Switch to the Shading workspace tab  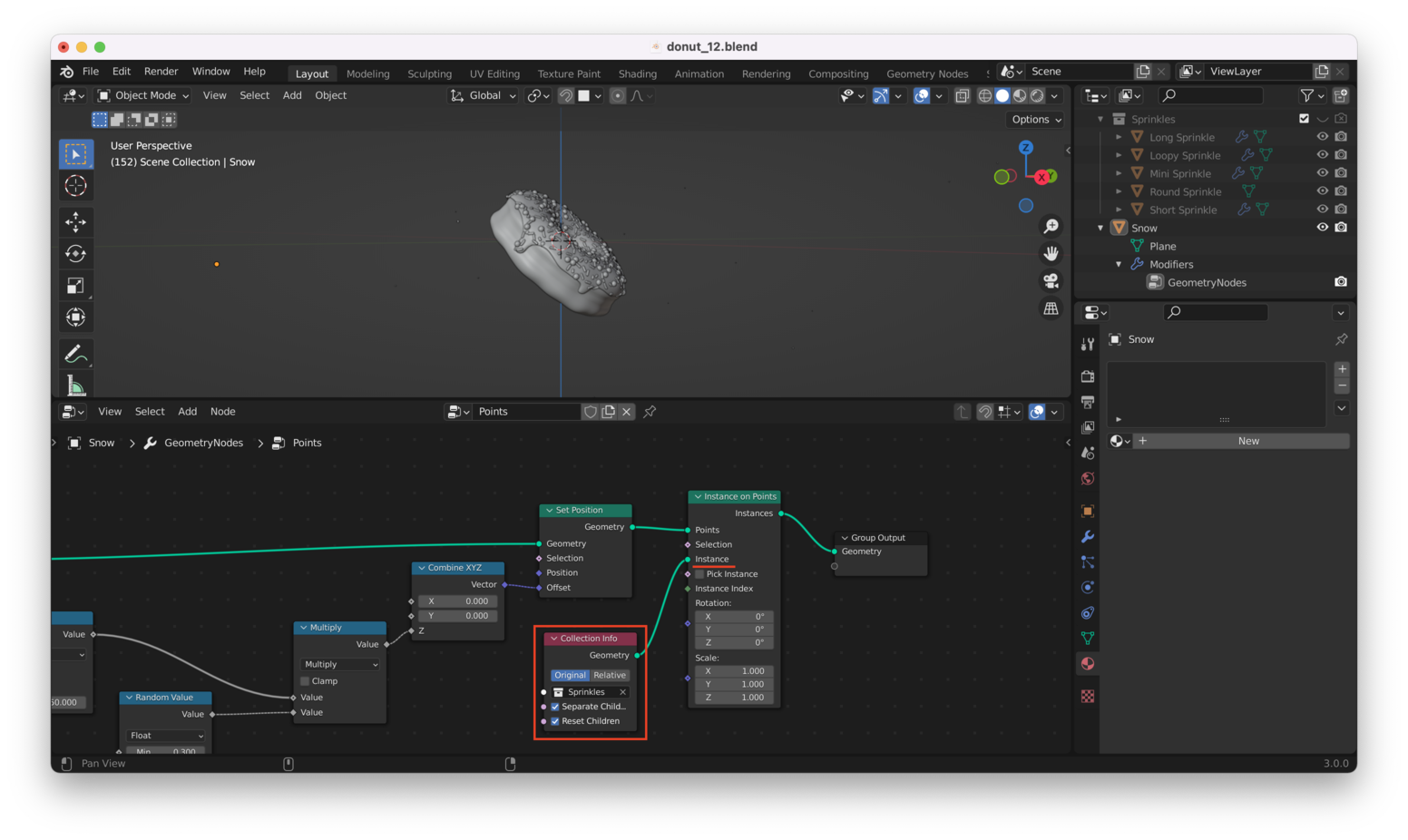pyautogui.click(x=637, y=73)
